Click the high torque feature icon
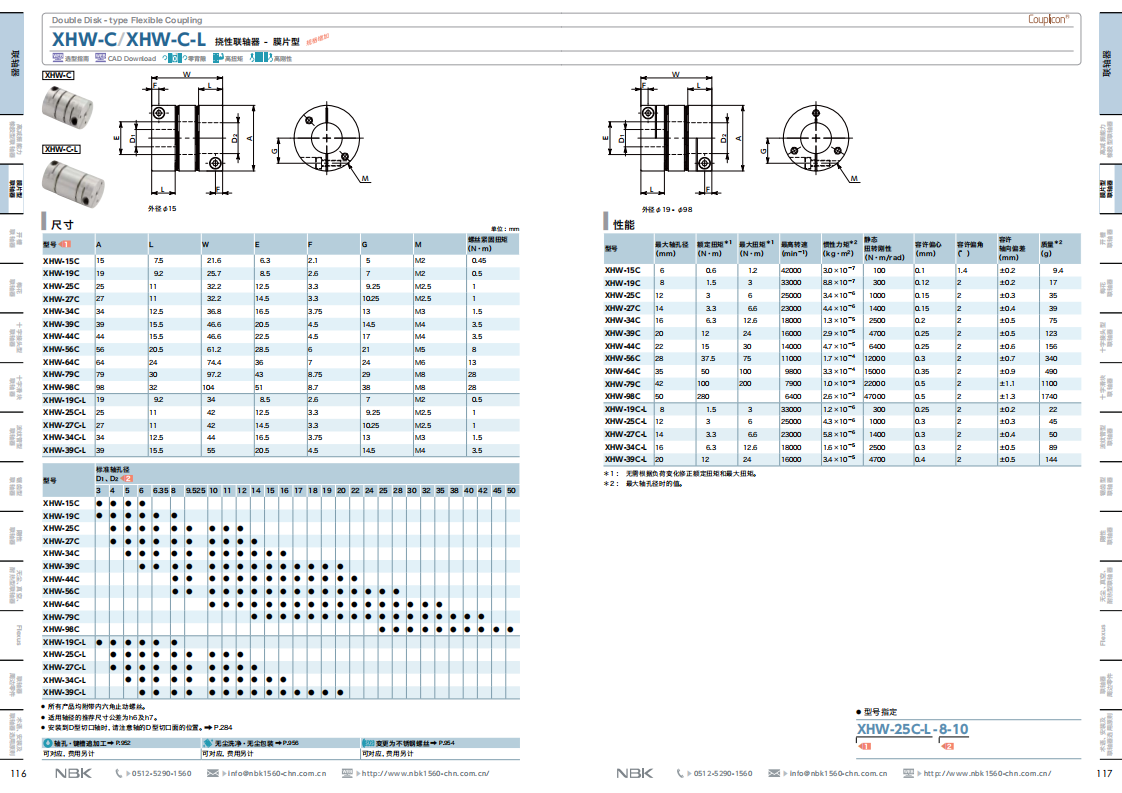This screenshot has width=1122, height=793. coord(217,58)
